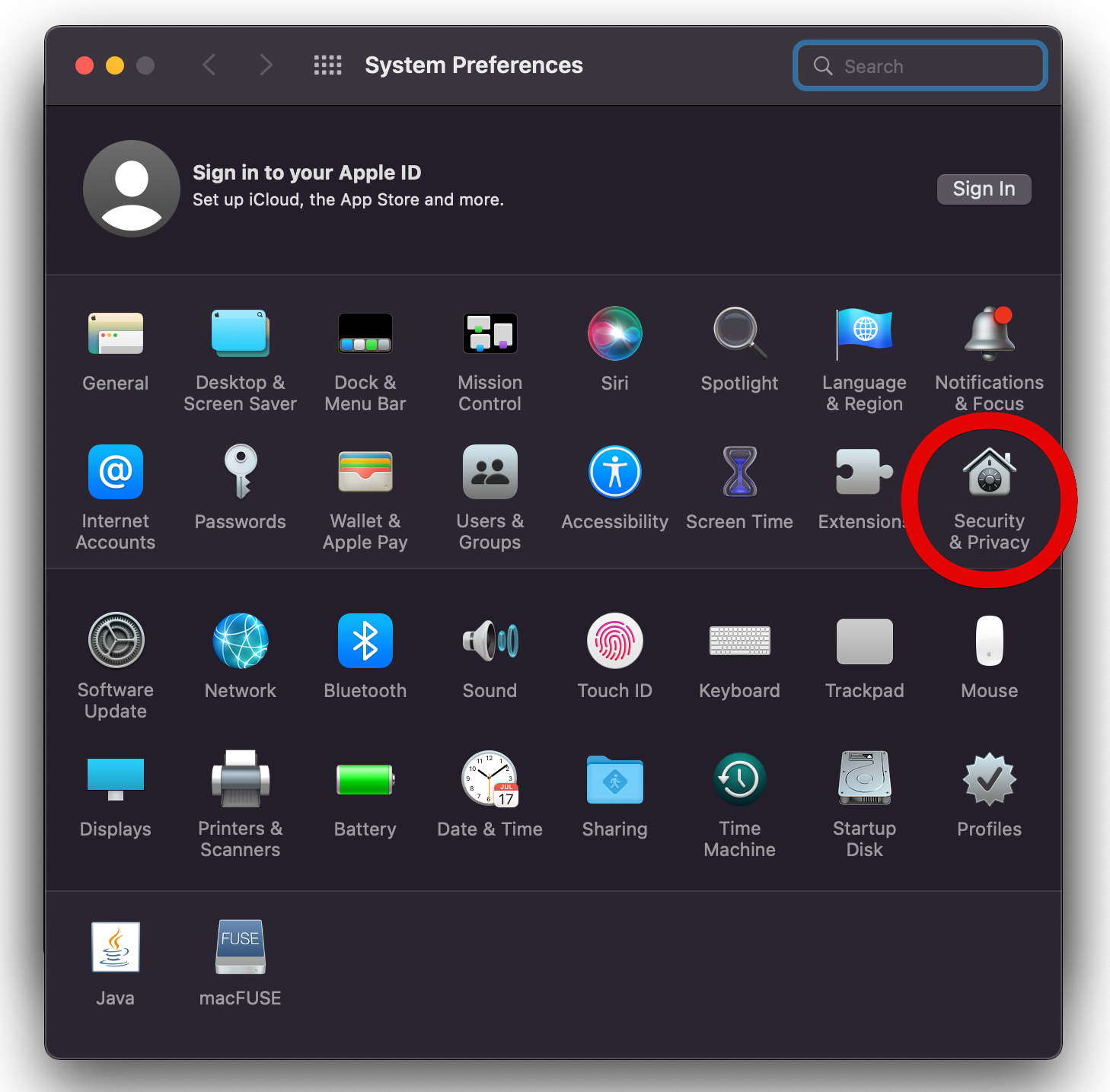Click 'Sign in to your Apple ID' text

[x=307, y=173]
